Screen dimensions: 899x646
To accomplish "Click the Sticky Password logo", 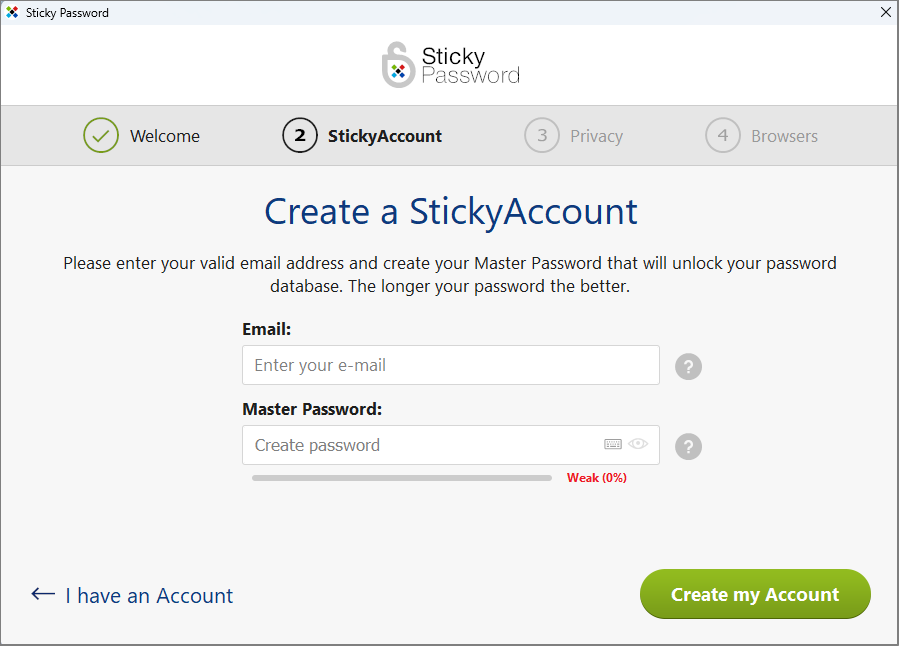I will [449, 64].
